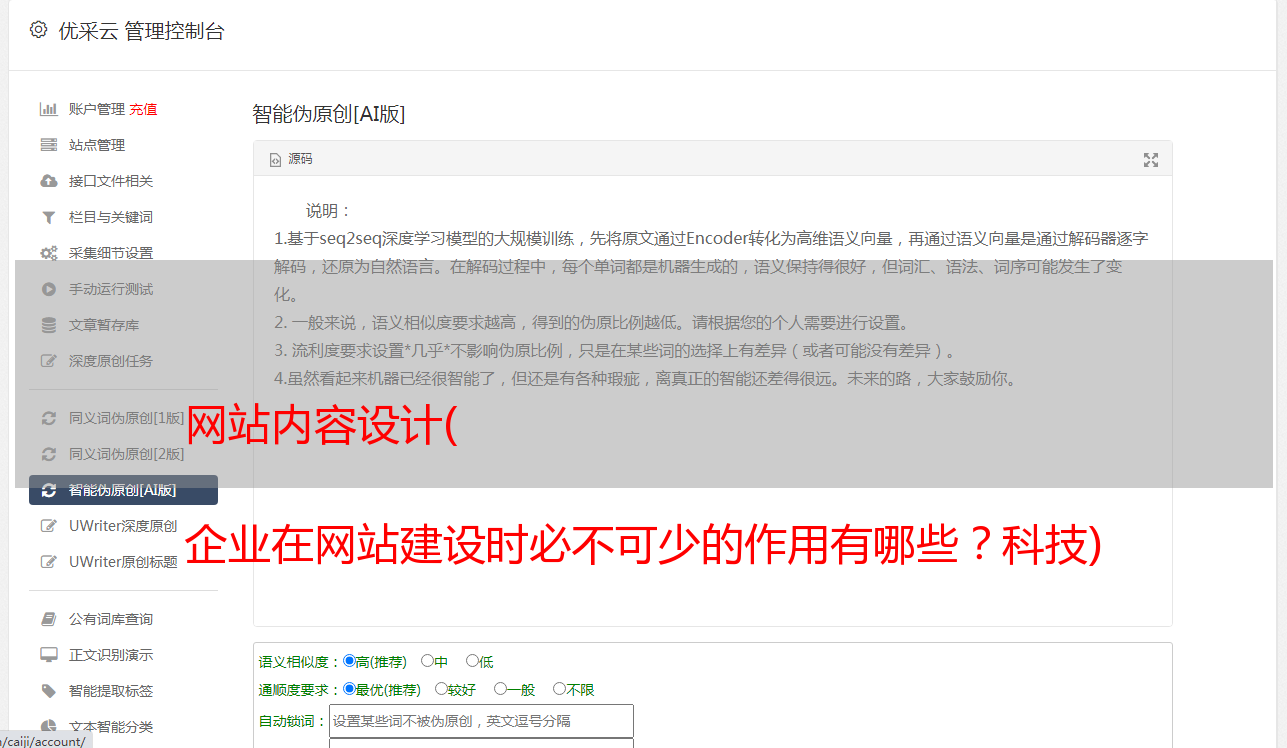Open UWriter深度原创 menu item
The width and height of the screenshot is (1287, 748).
coord(123,526)
